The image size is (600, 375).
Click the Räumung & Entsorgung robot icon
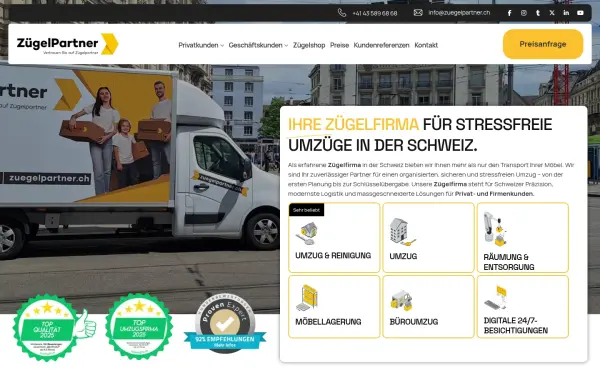(495, 229)
